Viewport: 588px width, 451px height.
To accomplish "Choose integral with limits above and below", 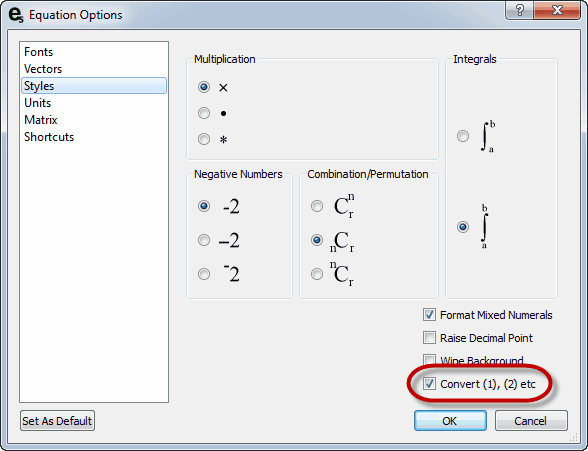I will click(x=463, y=227).
